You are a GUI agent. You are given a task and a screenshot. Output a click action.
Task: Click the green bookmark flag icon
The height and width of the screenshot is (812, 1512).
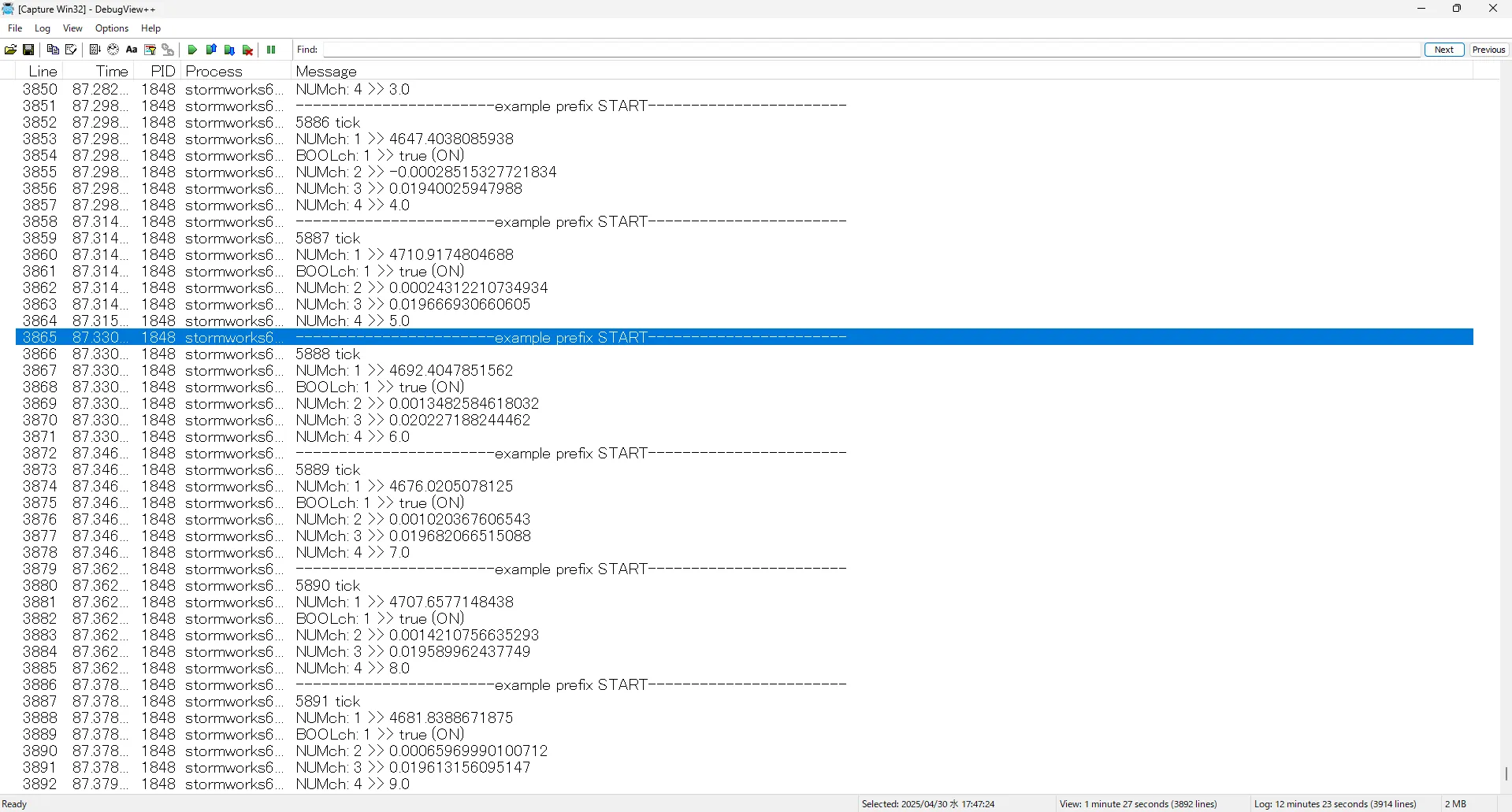(192, 50)
